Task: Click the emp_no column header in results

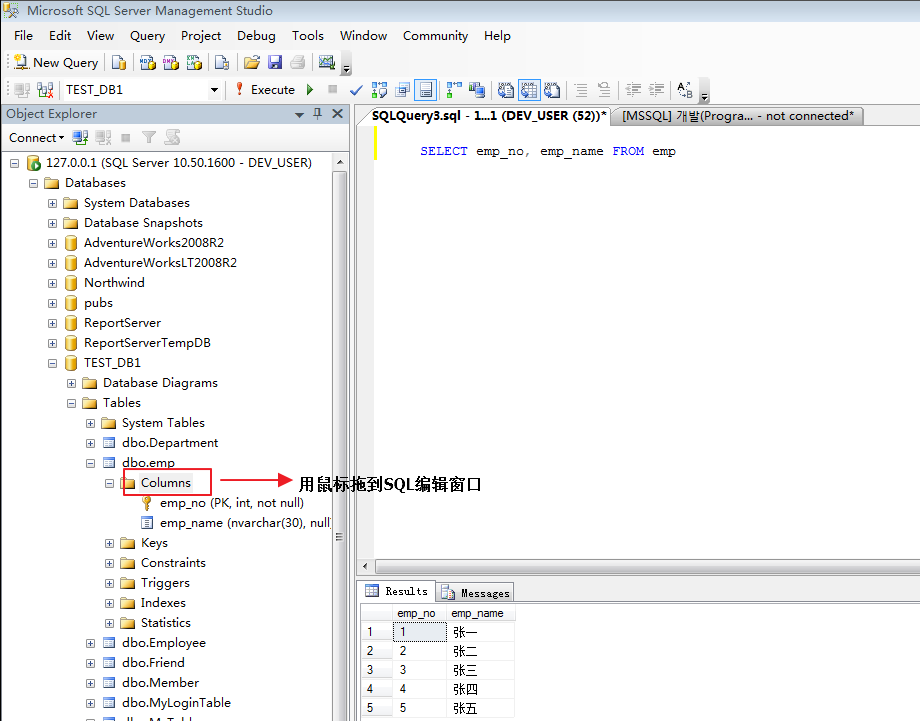Action: point(419,613)
